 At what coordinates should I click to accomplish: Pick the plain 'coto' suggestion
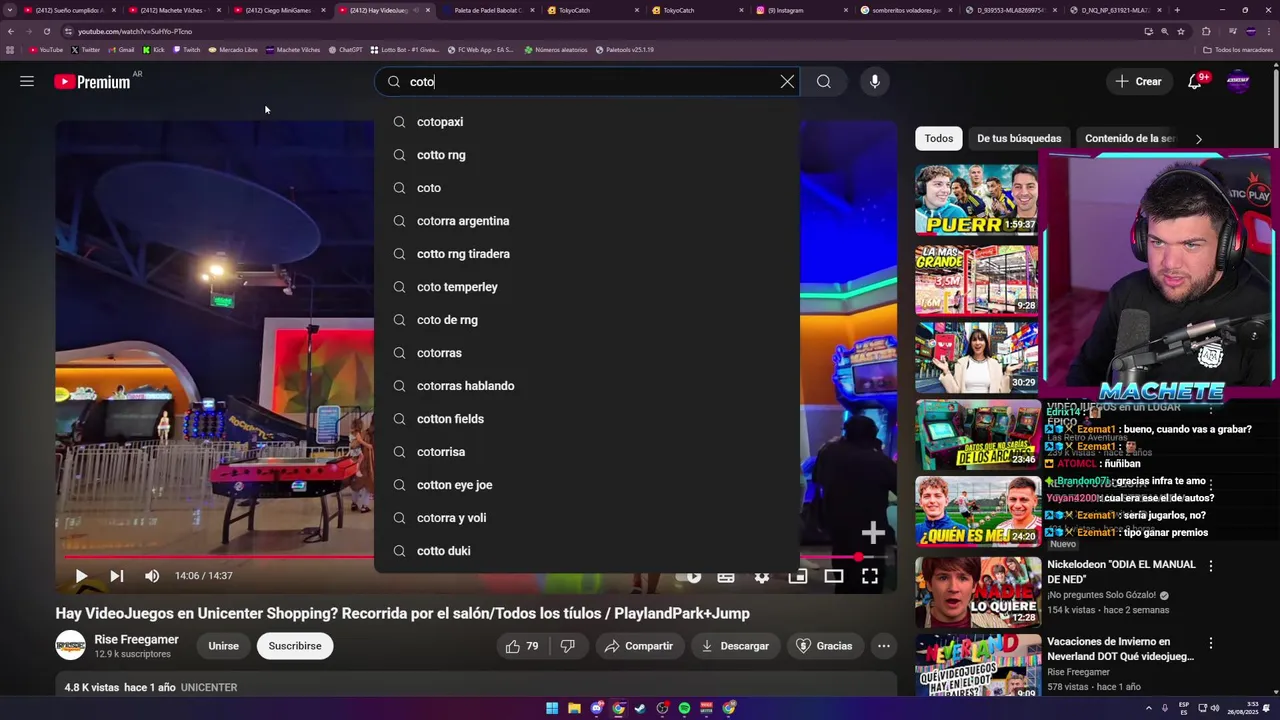point(587,188)
